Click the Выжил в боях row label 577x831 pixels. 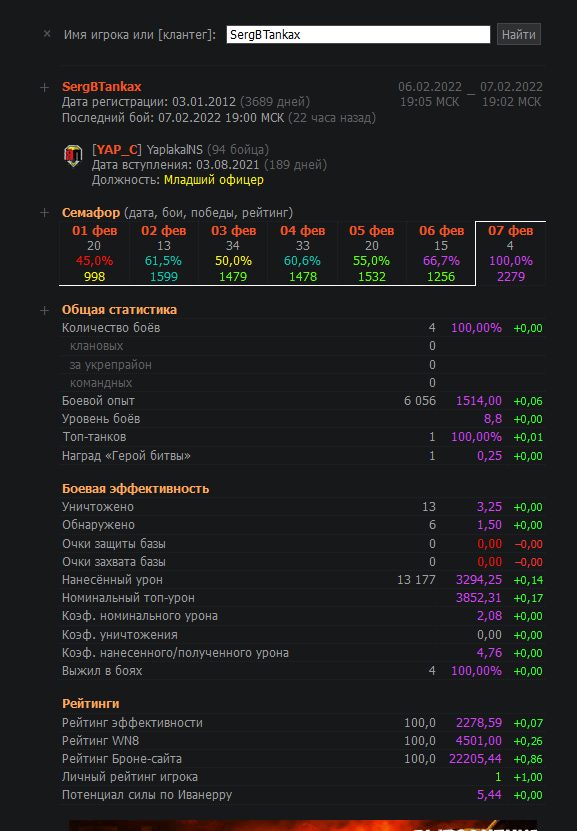(102, 671)
